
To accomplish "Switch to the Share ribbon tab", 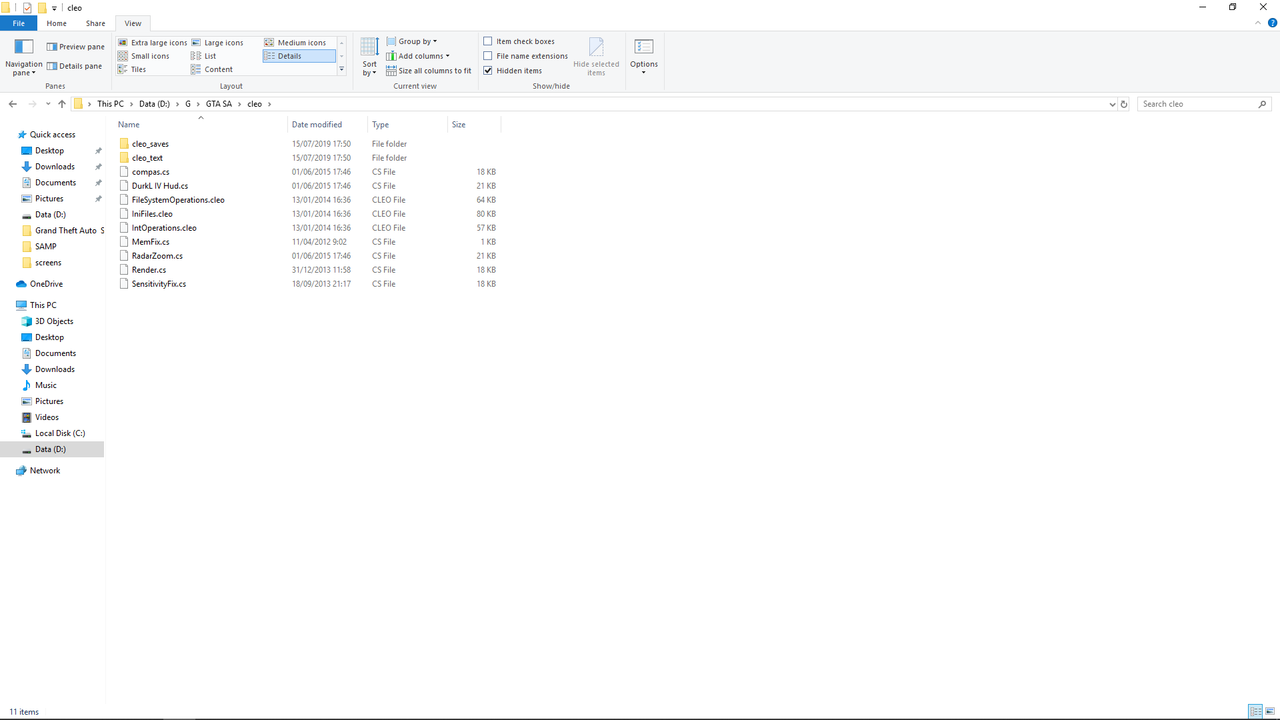I will coord(95,23).
